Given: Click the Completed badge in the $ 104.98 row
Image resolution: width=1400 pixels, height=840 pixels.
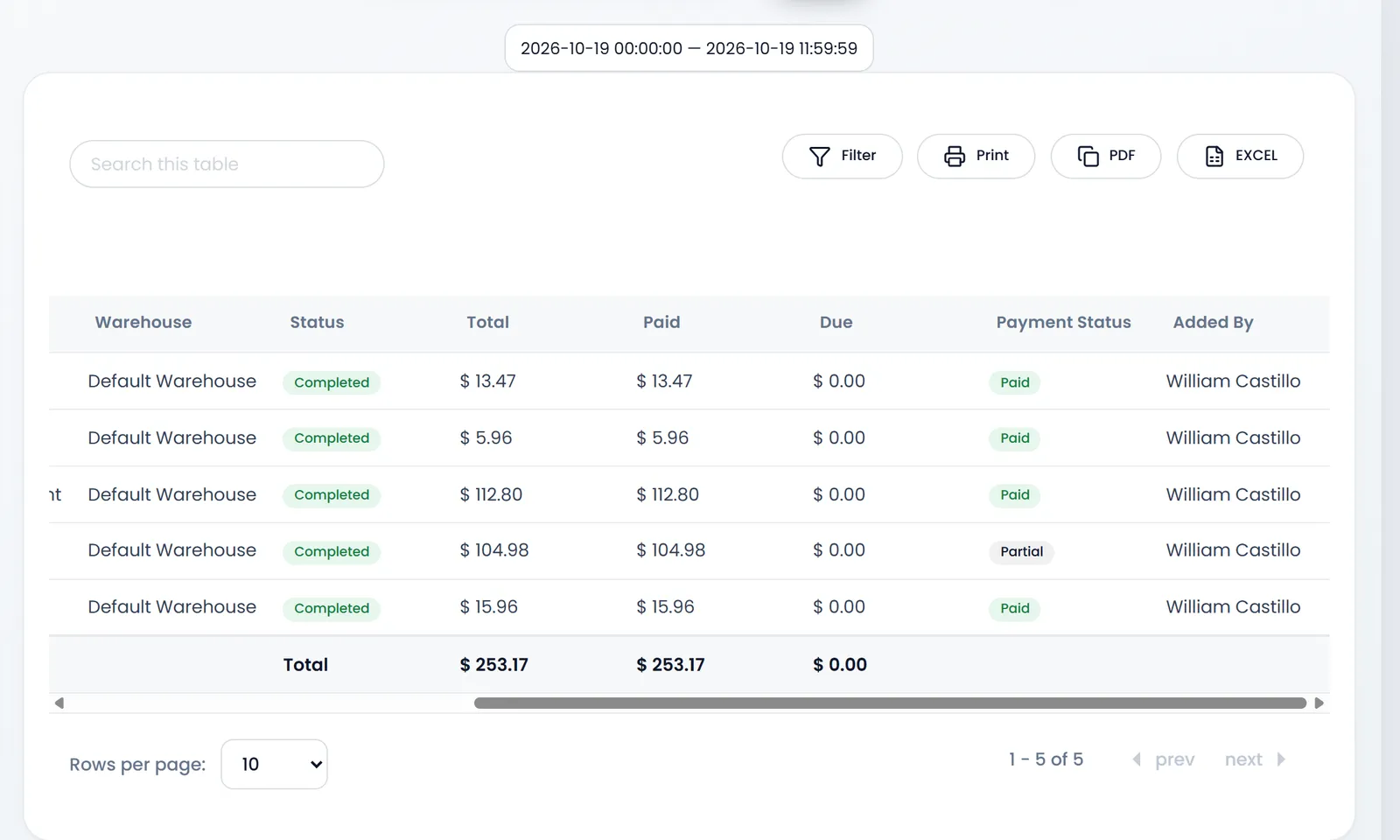Looking at the screenshot, I should 332,551.
